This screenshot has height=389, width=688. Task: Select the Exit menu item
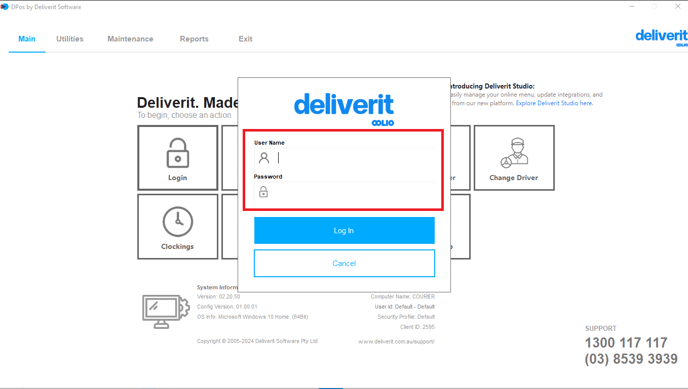(x=245, y=39)
